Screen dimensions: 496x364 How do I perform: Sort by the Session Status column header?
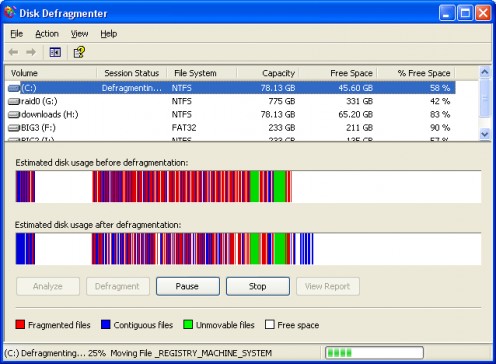pos(132,73)
